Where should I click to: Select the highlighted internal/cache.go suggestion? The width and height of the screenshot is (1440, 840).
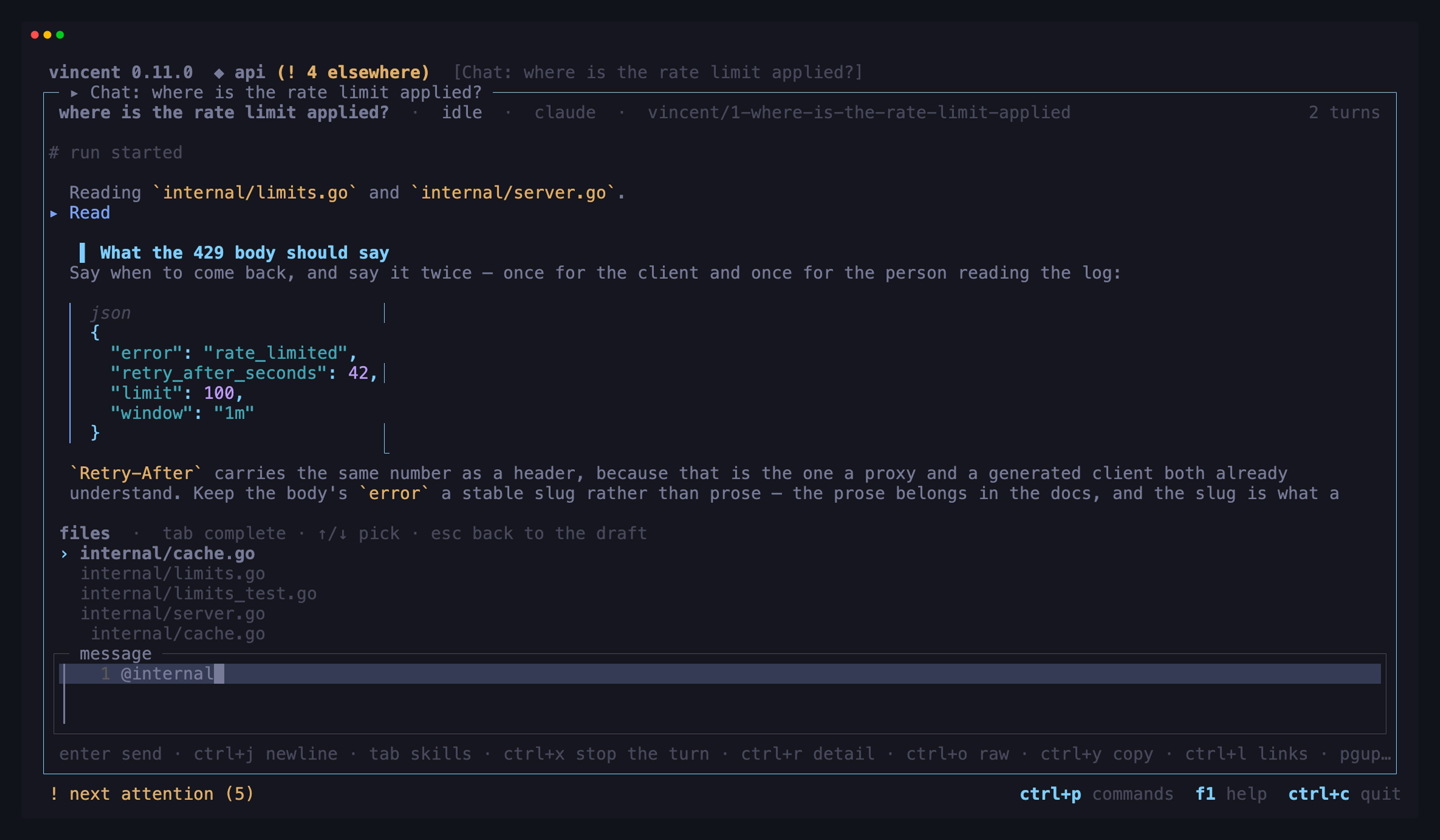pyautogui.click(x=167, y=553)
